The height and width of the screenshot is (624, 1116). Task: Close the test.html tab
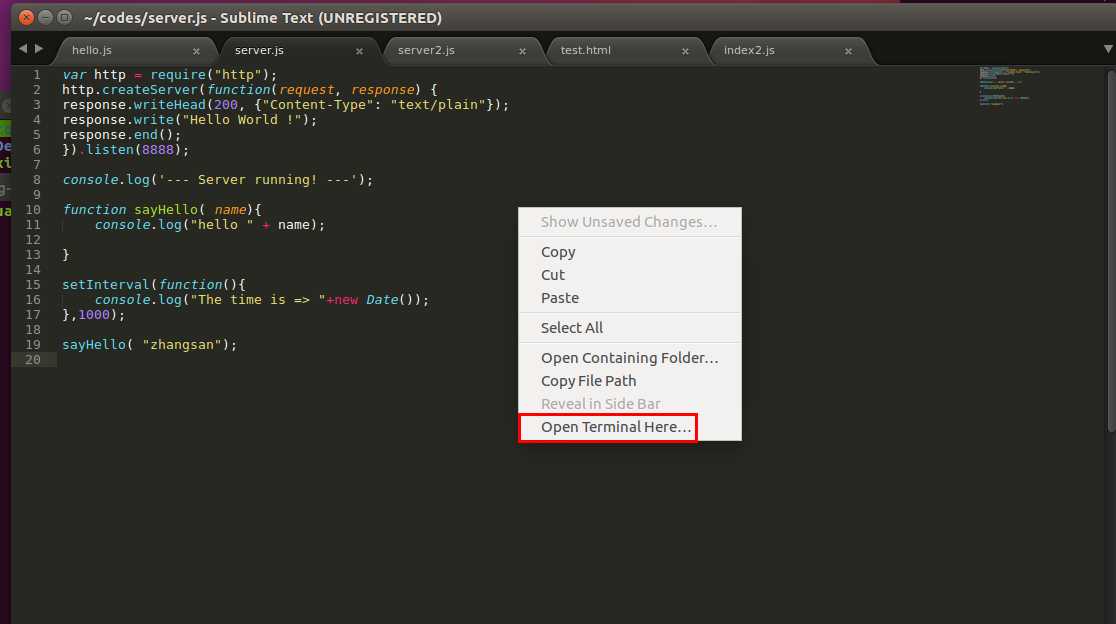coord(685,51)
